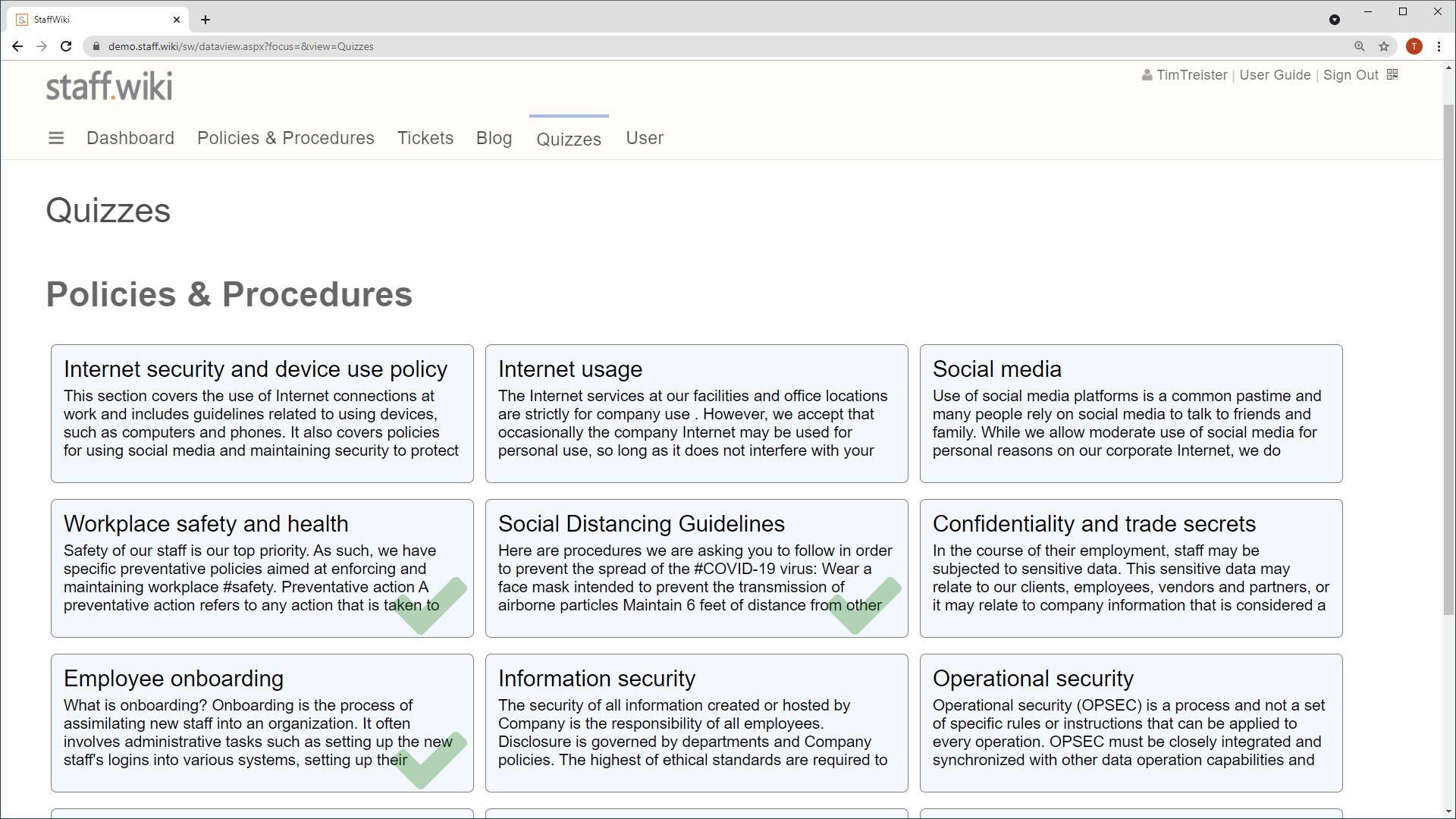Open the User menu item
The width and height of the screenshot is (1456, 819).
click(x=645, y=138)
